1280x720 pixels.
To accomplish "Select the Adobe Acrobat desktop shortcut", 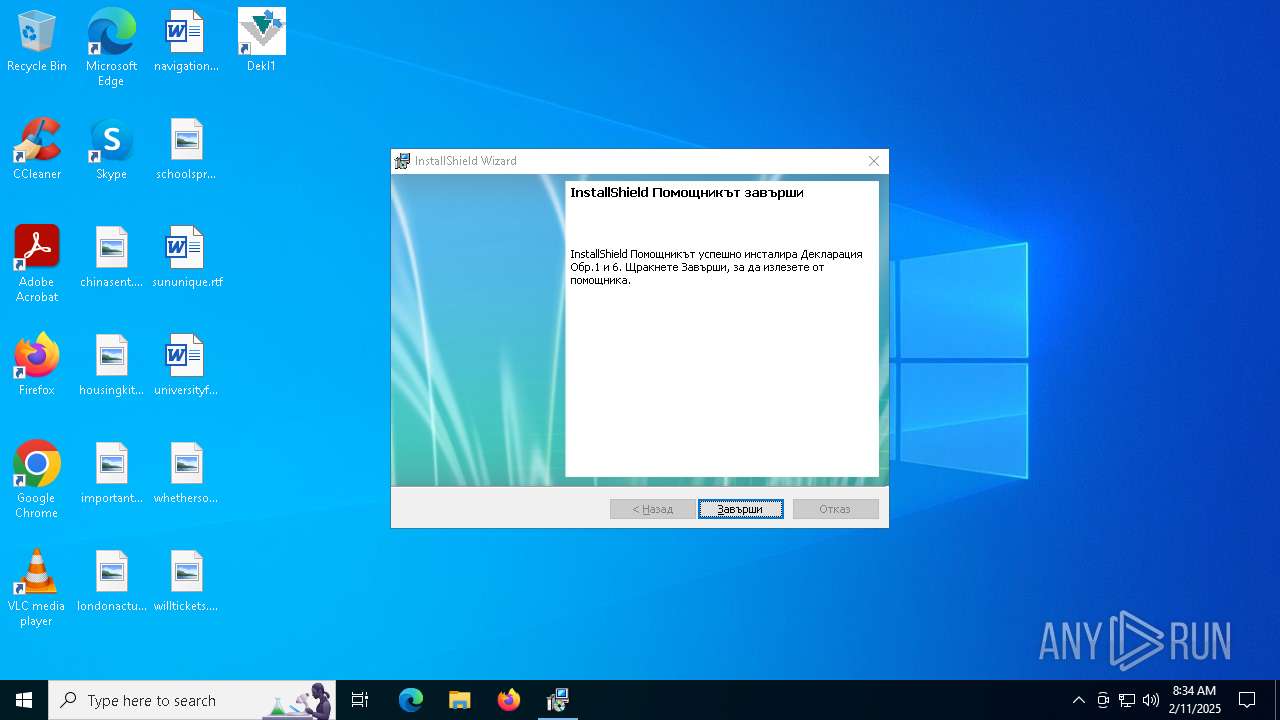I will [x=37, y=264].
